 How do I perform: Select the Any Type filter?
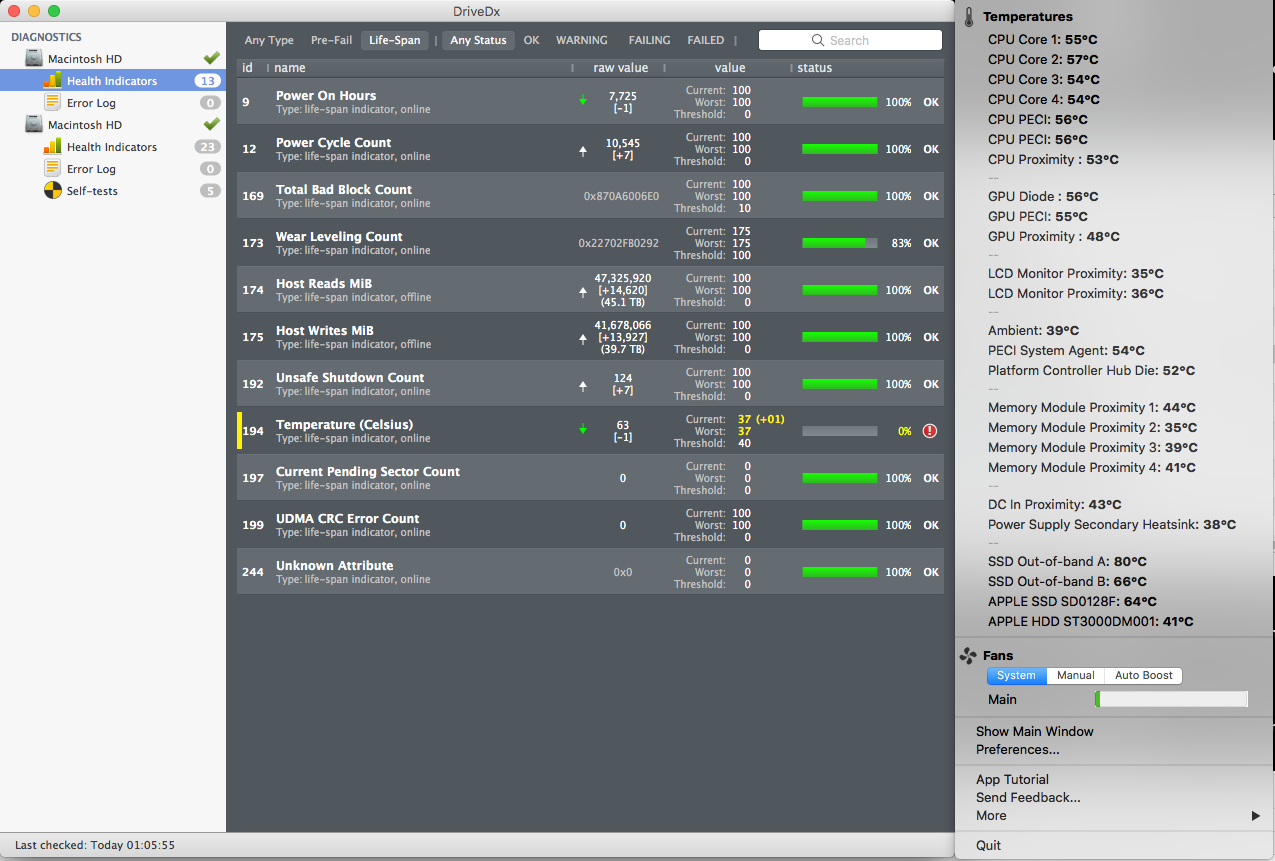click(269, 41)
